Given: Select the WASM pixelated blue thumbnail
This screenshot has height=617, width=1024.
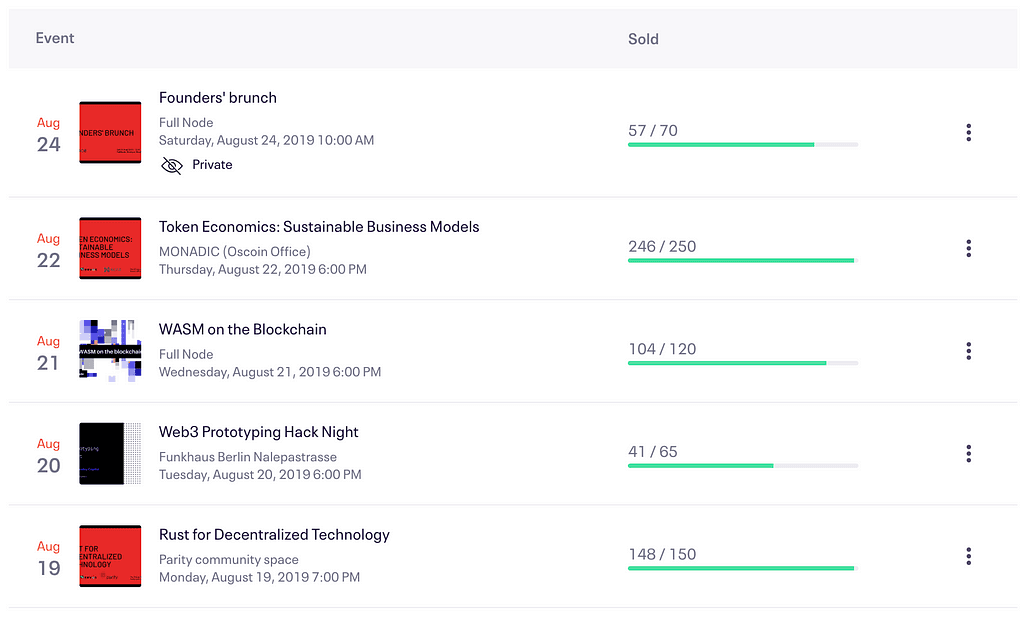Looking at the screenshot, I should (110, 351).
